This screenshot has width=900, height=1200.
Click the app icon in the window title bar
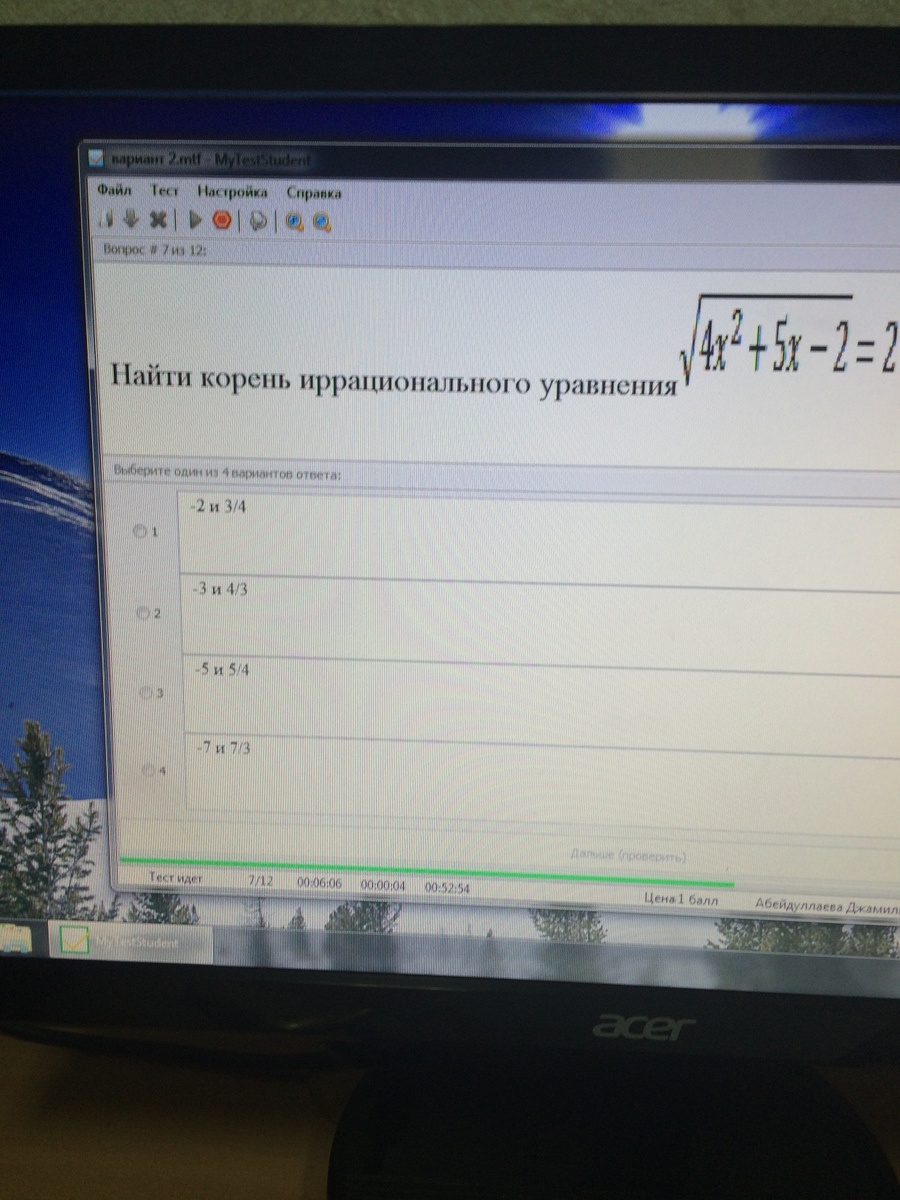tap(95, 157)
